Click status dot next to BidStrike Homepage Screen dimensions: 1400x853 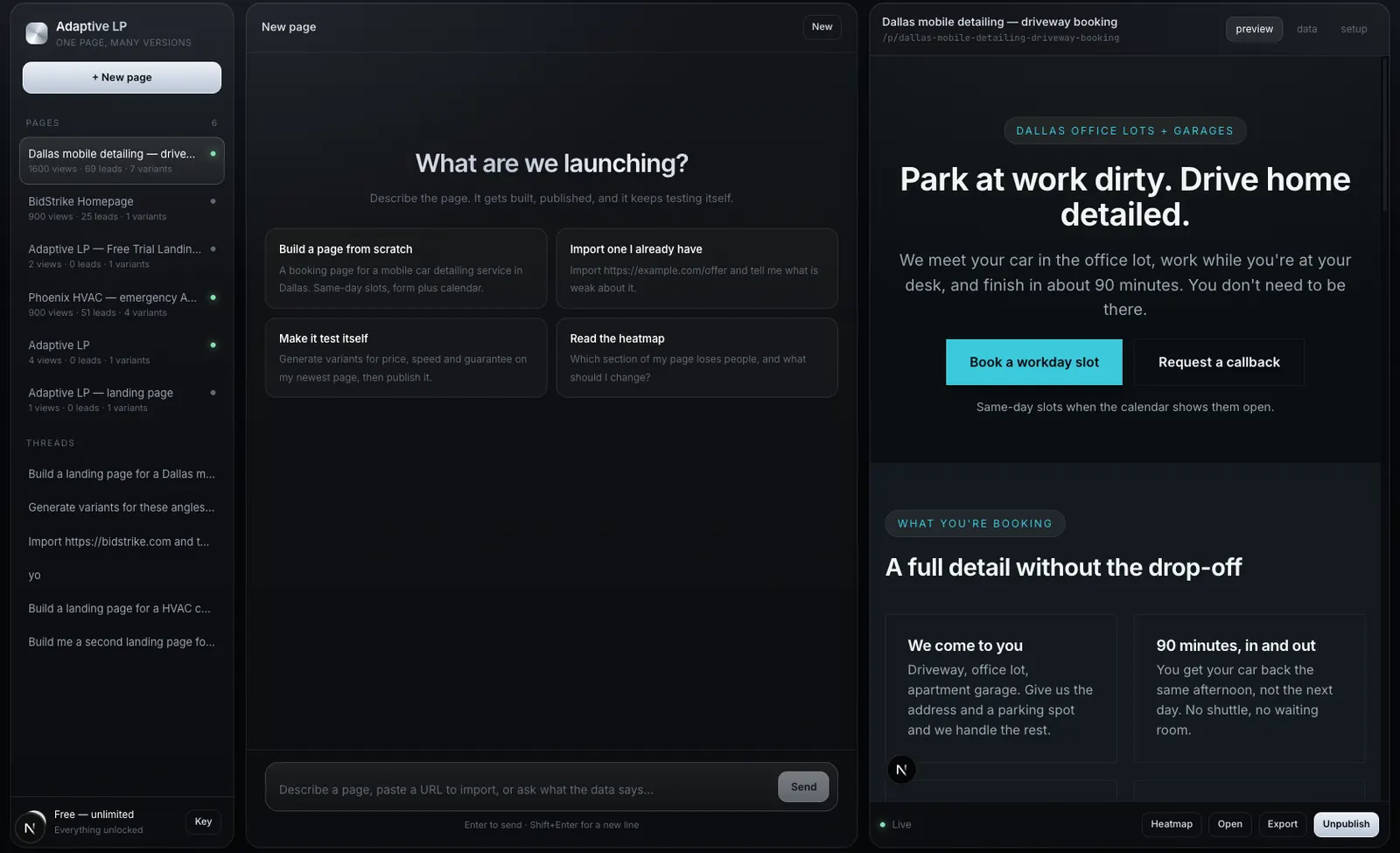point(213,201)
